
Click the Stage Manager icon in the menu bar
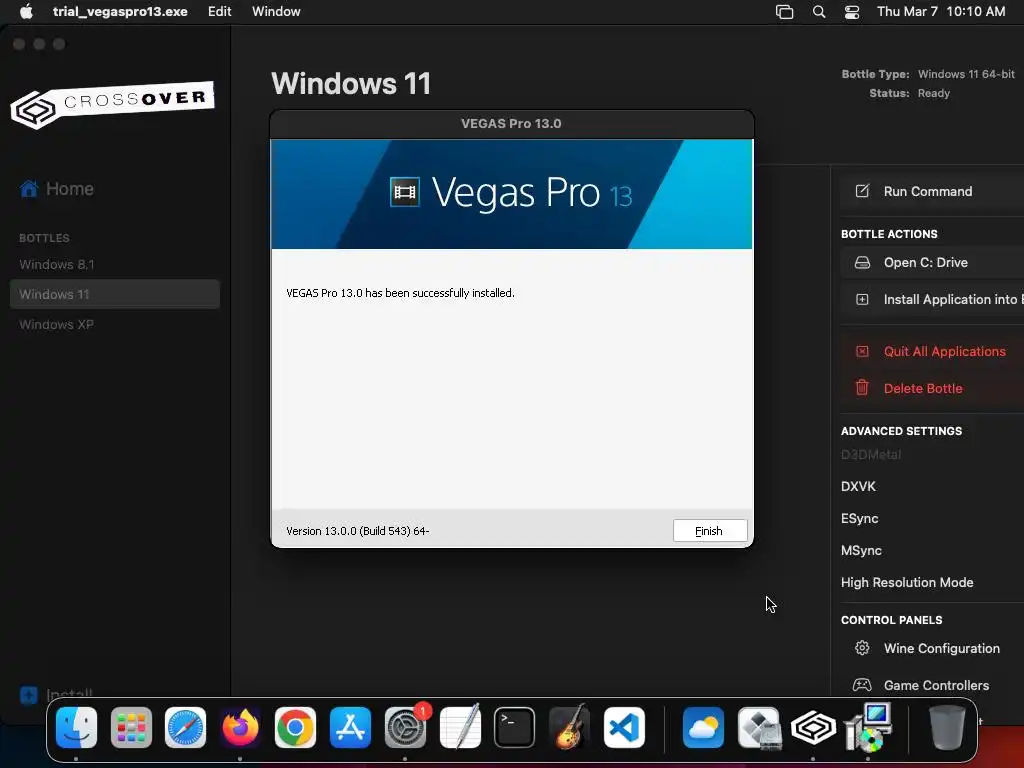[784, 12]
